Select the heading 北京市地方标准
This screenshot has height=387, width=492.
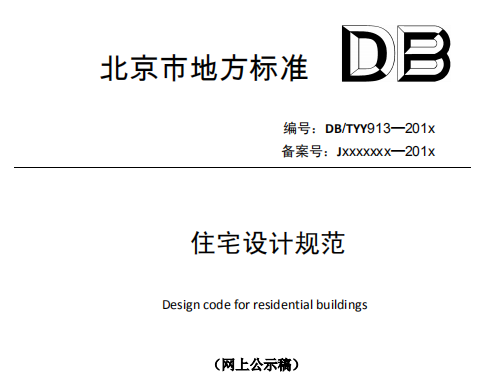pos(204,68)
